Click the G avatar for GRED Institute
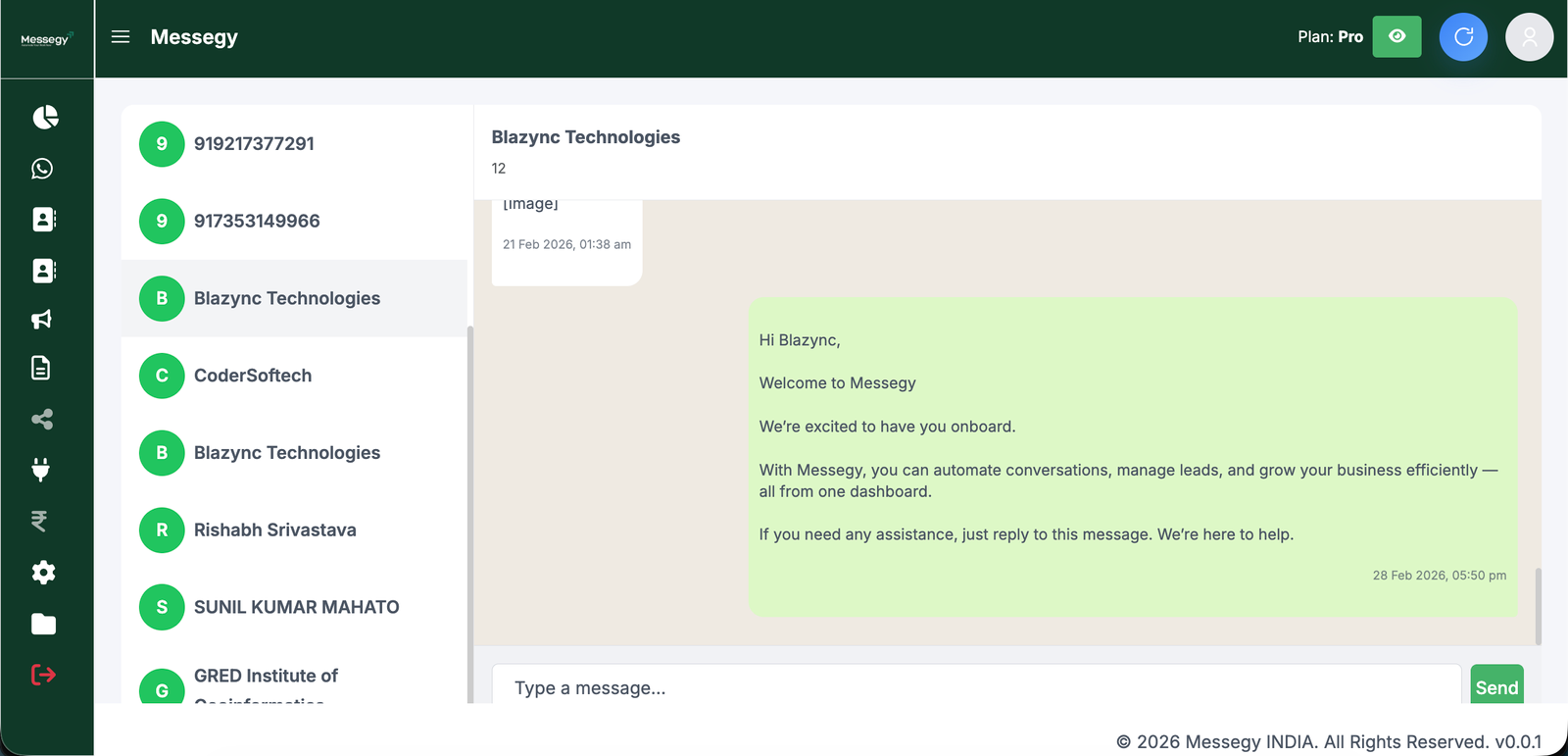Image resolution: width=1568 pixels, height=756 pixels. click(162, 686)
